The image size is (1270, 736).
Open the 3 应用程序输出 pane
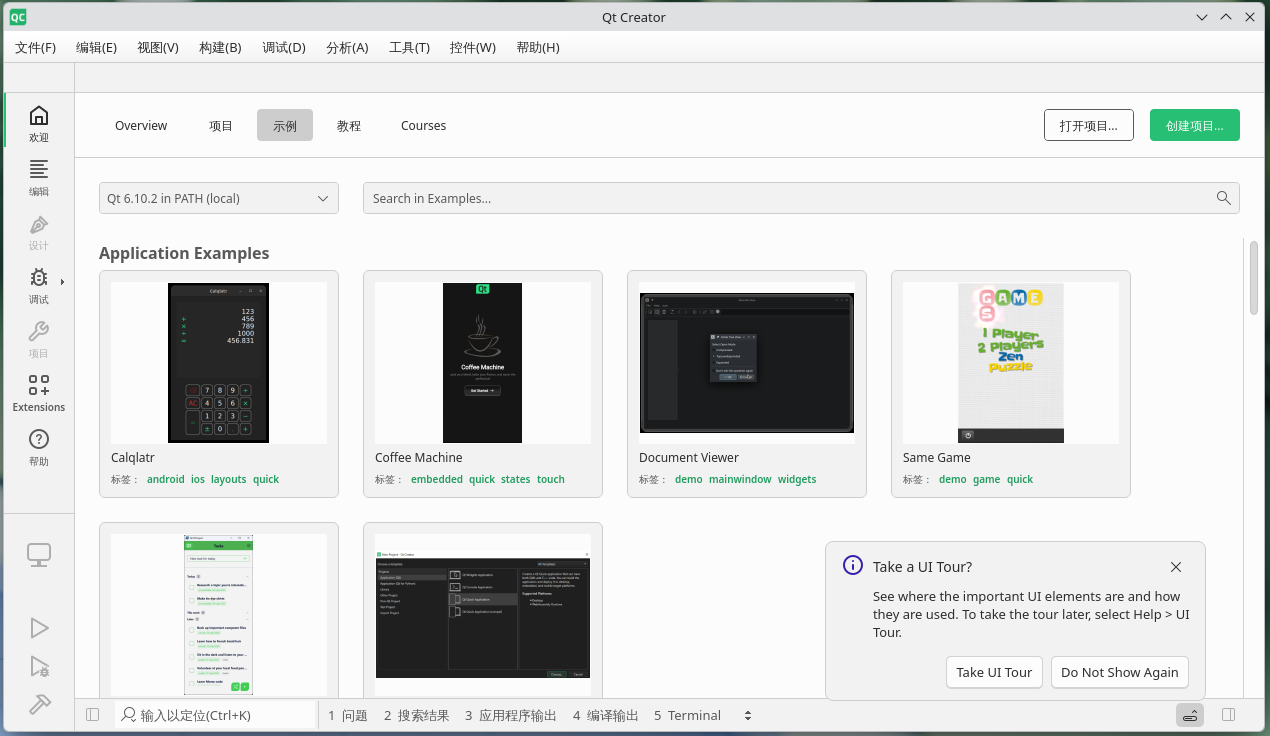click(x=510, y=715)
